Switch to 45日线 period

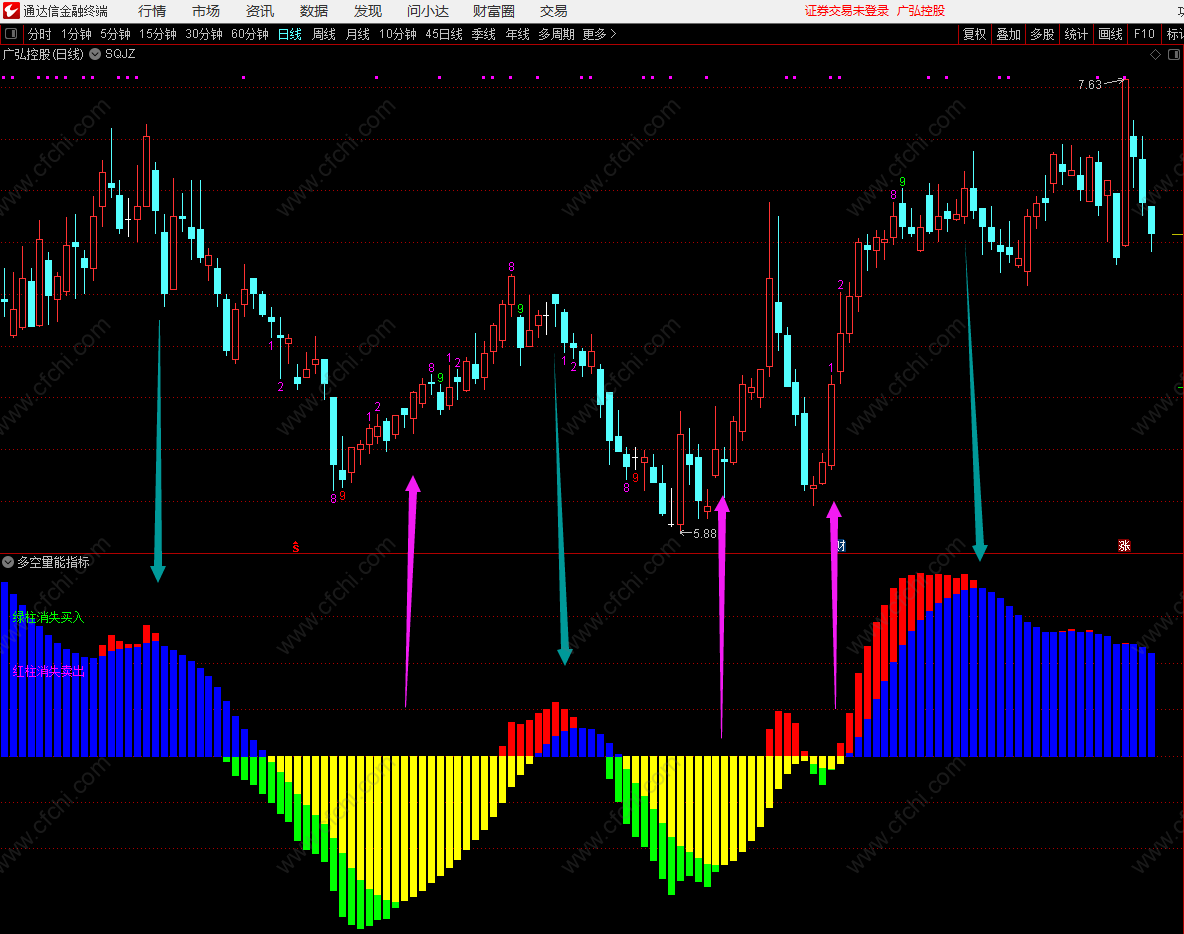click(x=444, y=34)
